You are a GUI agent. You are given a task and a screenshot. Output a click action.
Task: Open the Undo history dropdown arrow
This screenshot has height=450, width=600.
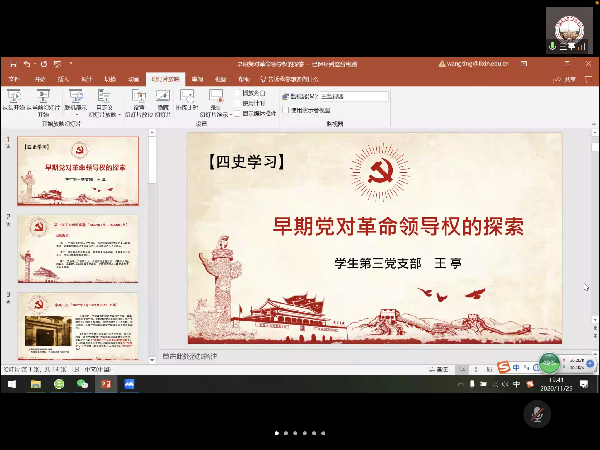coord(34,64)
